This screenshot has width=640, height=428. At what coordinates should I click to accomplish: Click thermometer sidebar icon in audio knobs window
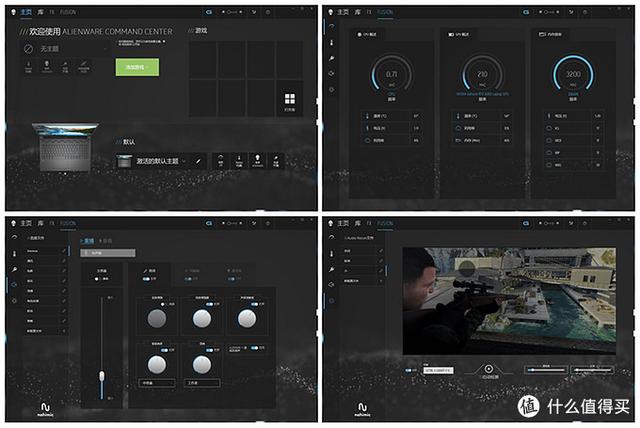click(14, 253)
